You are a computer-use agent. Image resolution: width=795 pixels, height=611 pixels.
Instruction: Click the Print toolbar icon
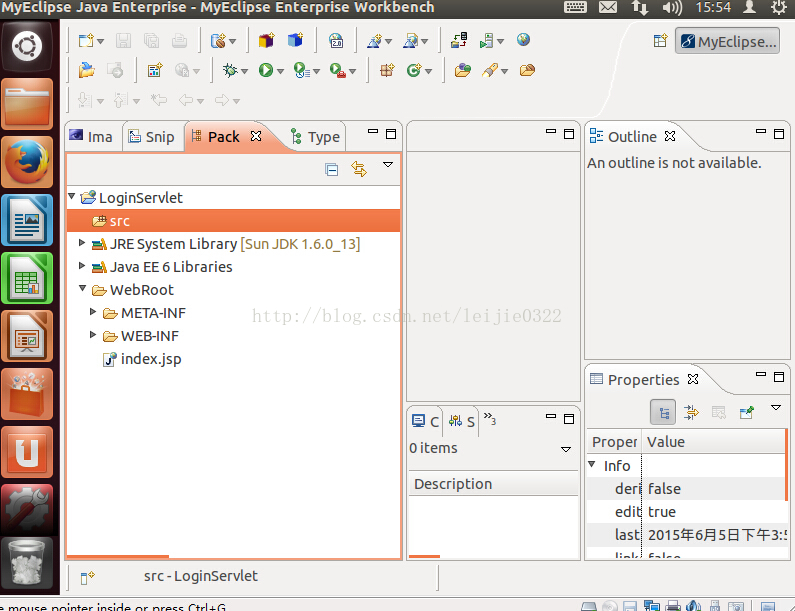coord(179,41)
